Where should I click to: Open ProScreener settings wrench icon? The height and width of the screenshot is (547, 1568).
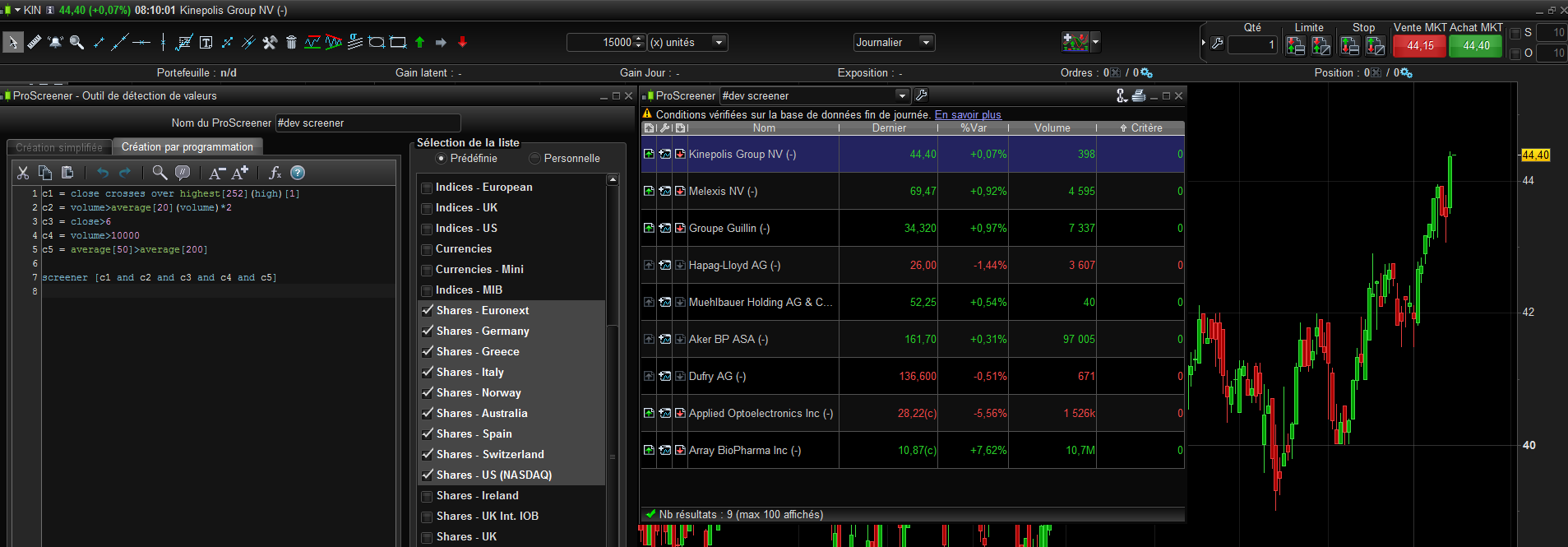click(921, 95)
